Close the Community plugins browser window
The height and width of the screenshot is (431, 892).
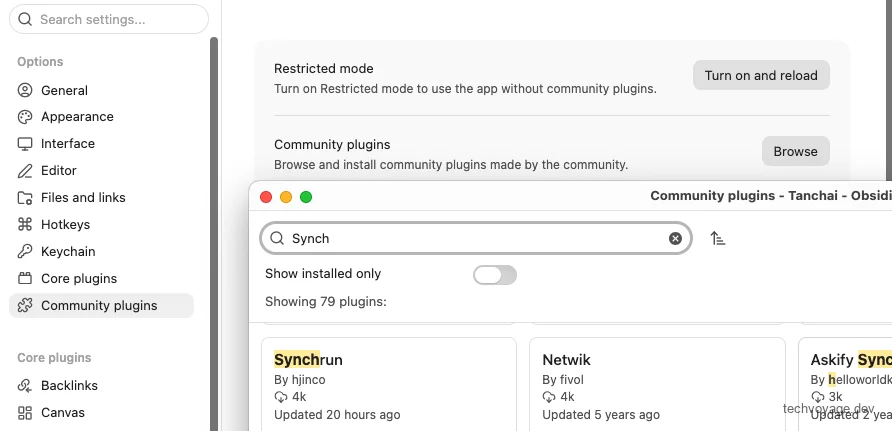tap(266, 197)
